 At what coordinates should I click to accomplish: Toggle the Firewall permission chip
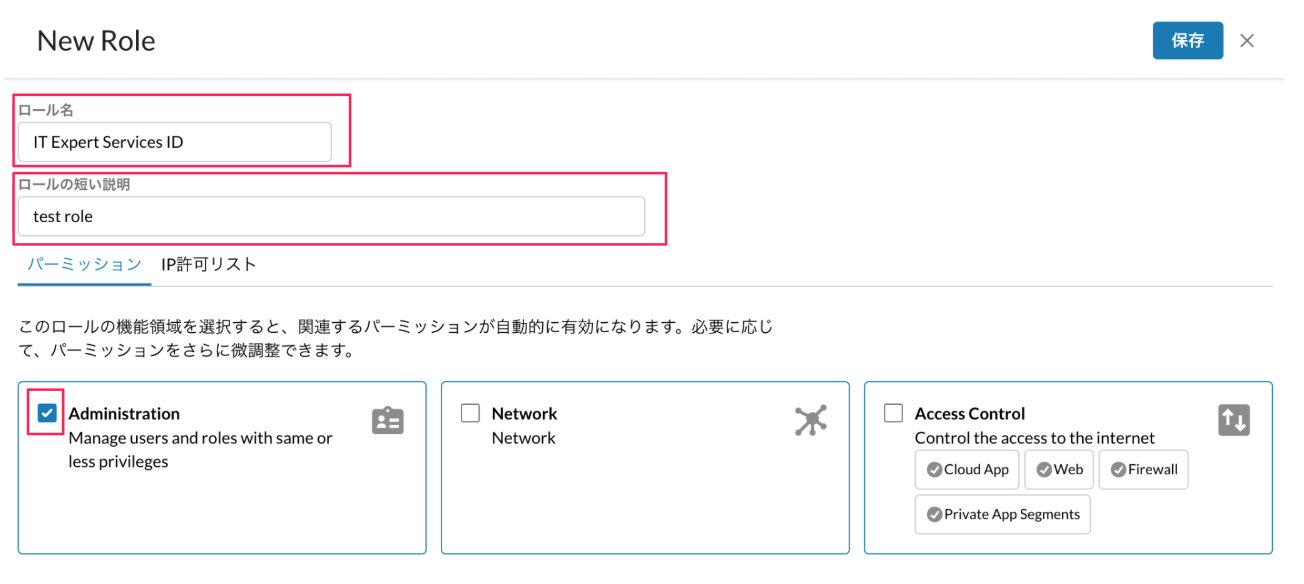point(1144,469)
